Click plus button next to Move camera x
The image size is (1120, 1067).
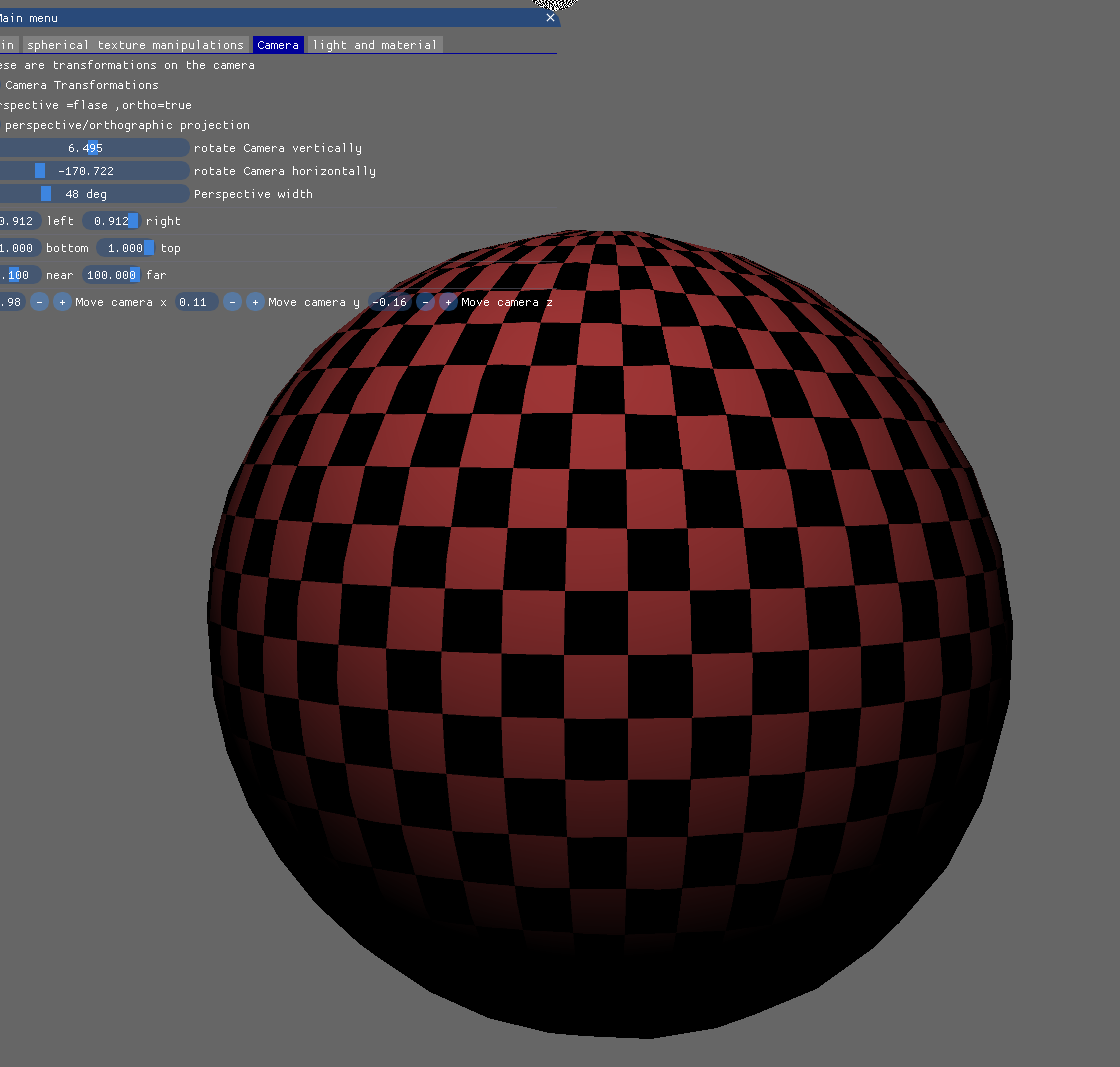coord(63,302)
